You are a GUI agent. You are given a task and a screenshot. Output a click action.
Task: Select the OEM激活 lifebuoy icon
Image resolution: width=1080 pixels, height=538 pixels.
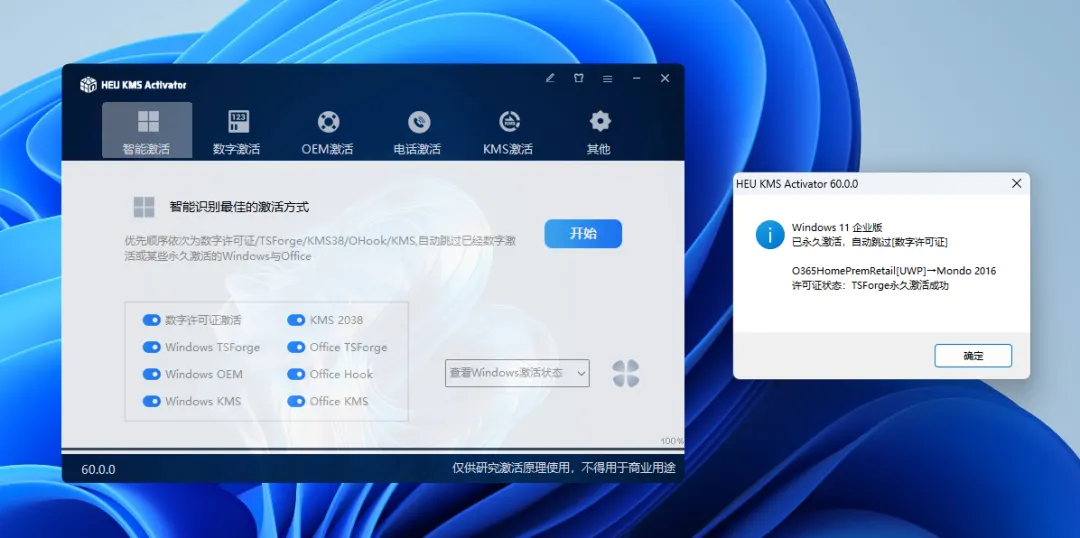pyautogui.click(x=328, y=122)
